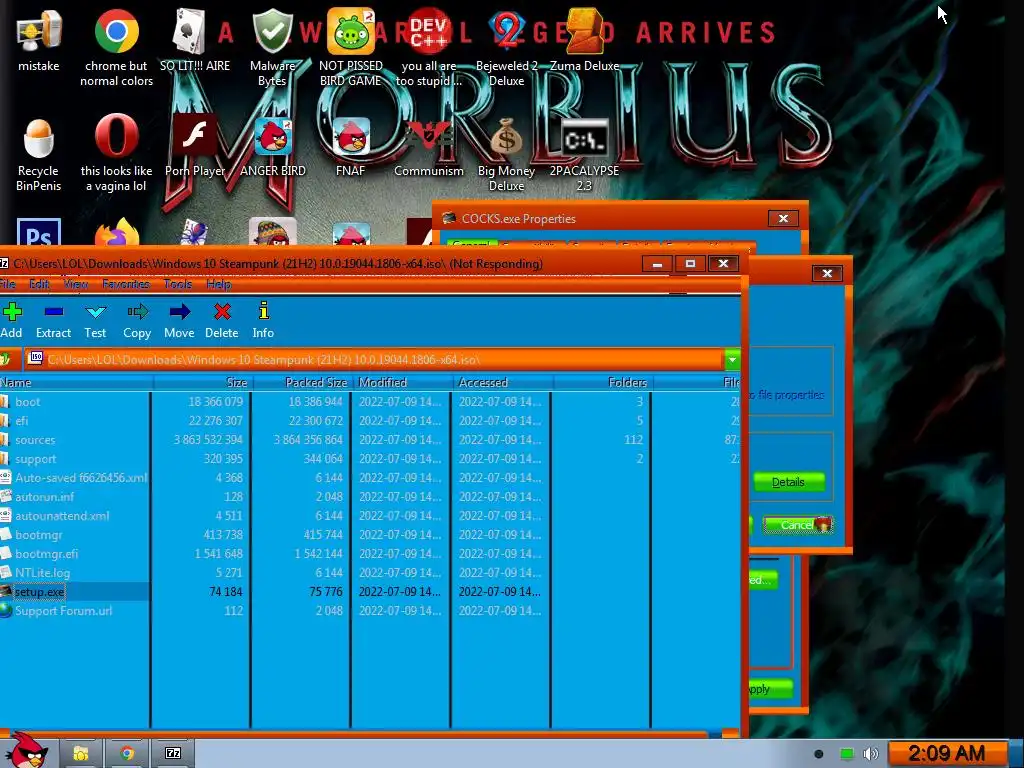The width and height of the screenshot is (1024, 768).
Task: Select the boot folder row
Action: (x=27, y=402)
